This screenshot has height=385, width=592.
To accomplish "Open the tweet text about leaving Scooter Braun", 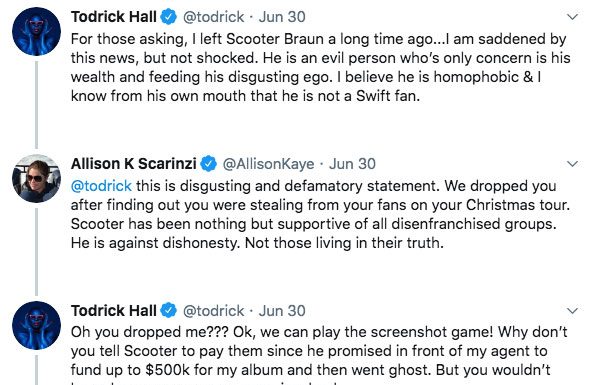I will click(321, 68).
